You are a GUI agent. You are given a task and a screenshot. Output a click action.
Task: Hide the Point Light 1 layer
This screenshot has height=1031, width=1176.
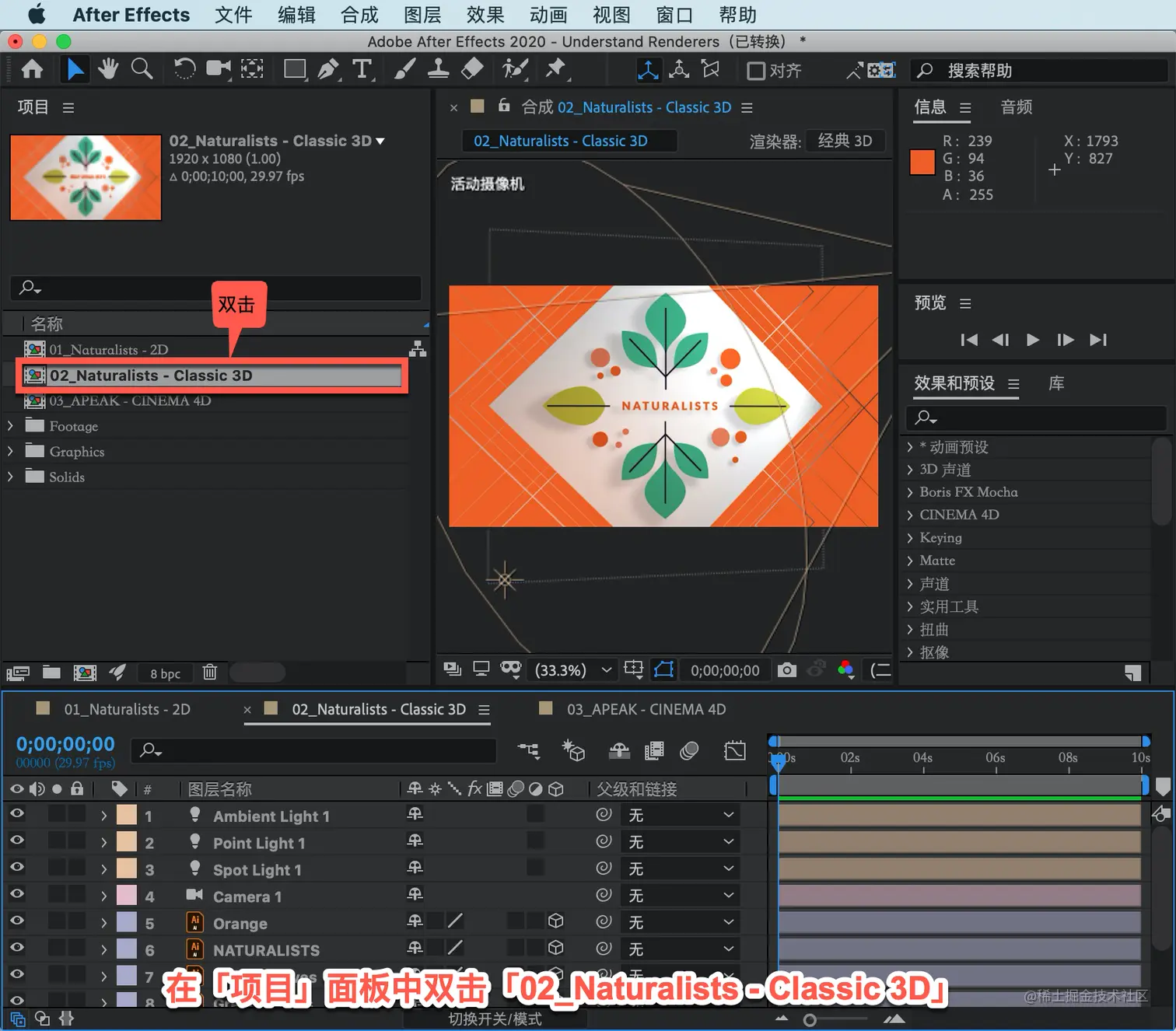point(16,841)
